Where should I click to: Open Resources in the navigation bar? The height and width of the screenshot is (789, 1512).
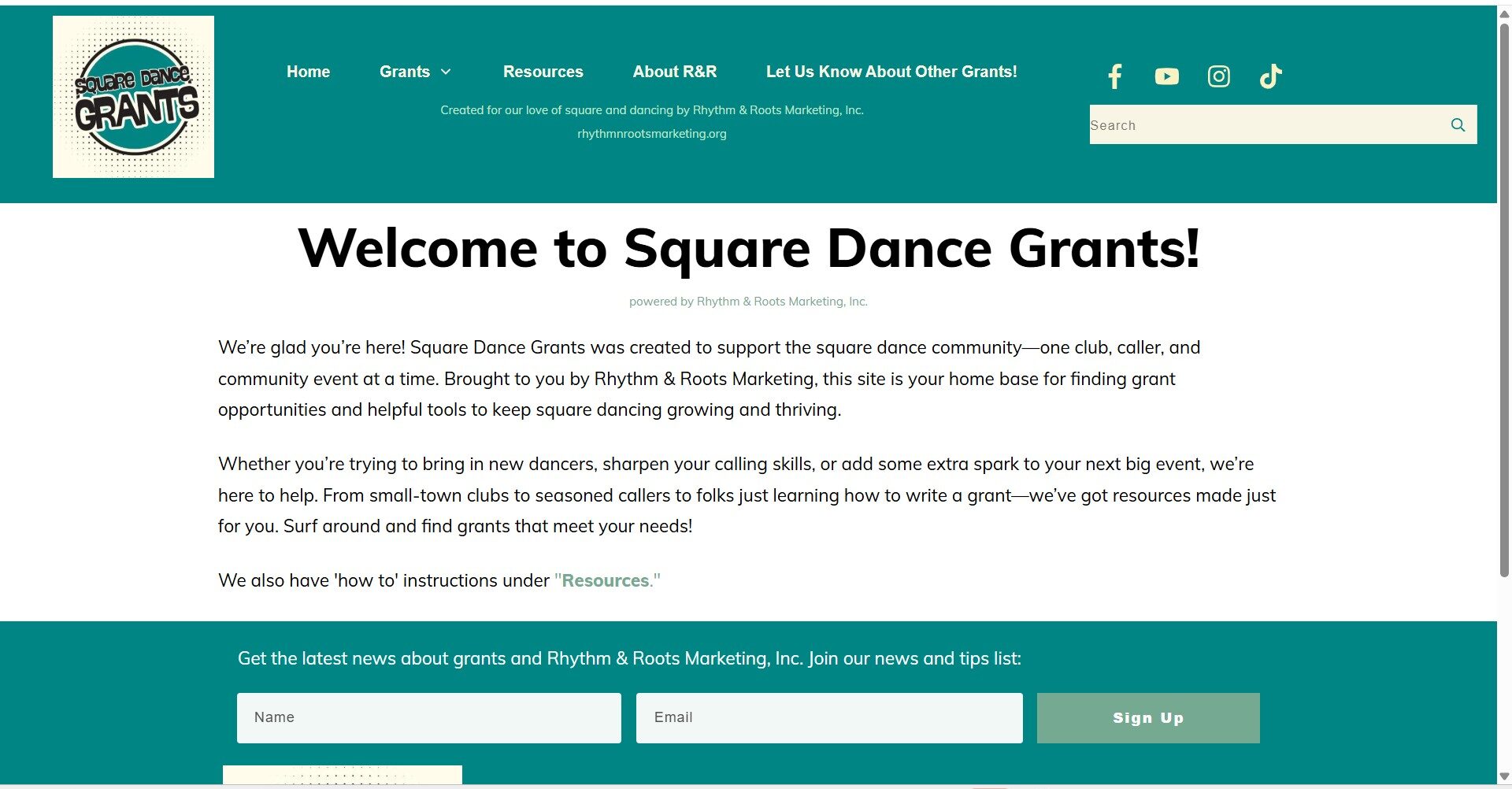pos(543,72)
